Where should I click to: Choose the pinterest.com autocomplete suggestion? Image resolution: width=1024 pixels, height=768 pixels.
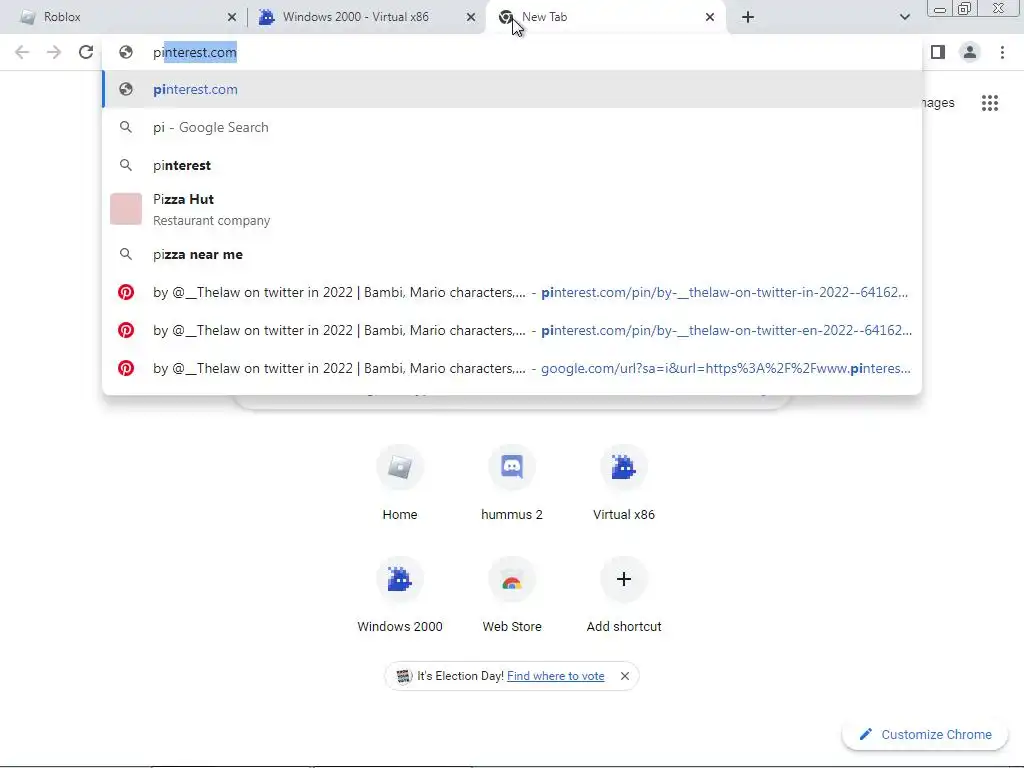coord(512,89)
